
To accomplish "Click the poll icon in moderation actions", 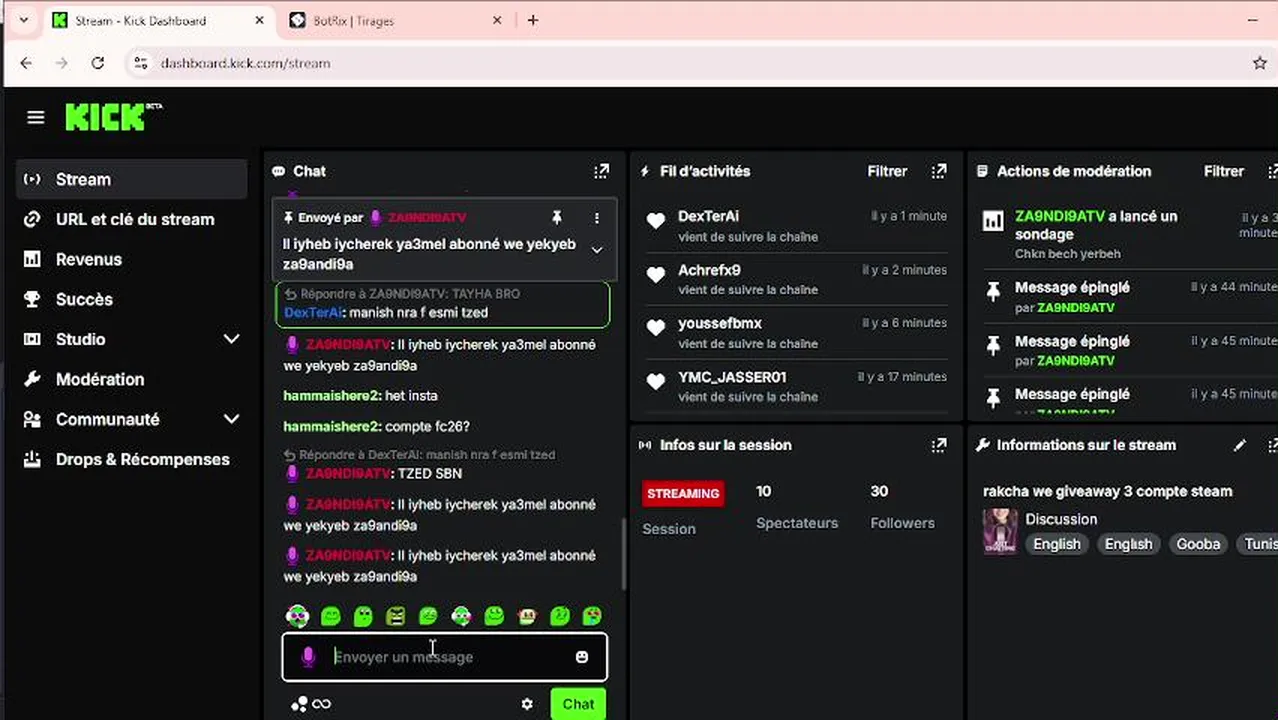I will pyautogui.click(x=993, y=221).
